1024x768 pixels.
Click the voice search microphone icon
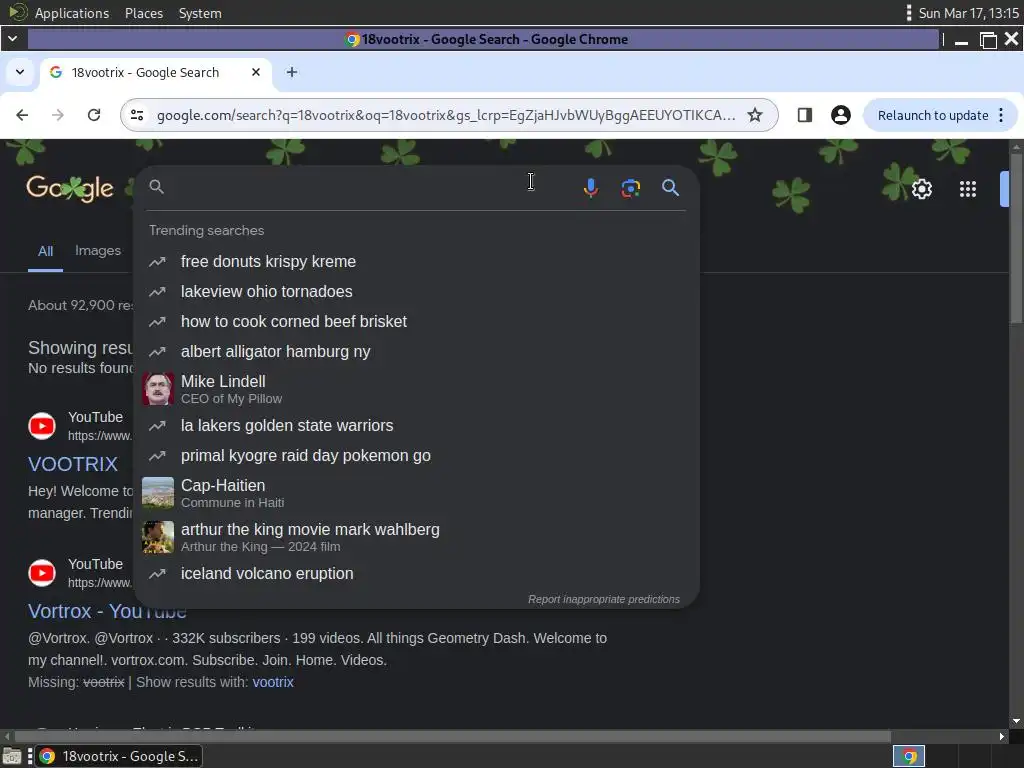590,188
